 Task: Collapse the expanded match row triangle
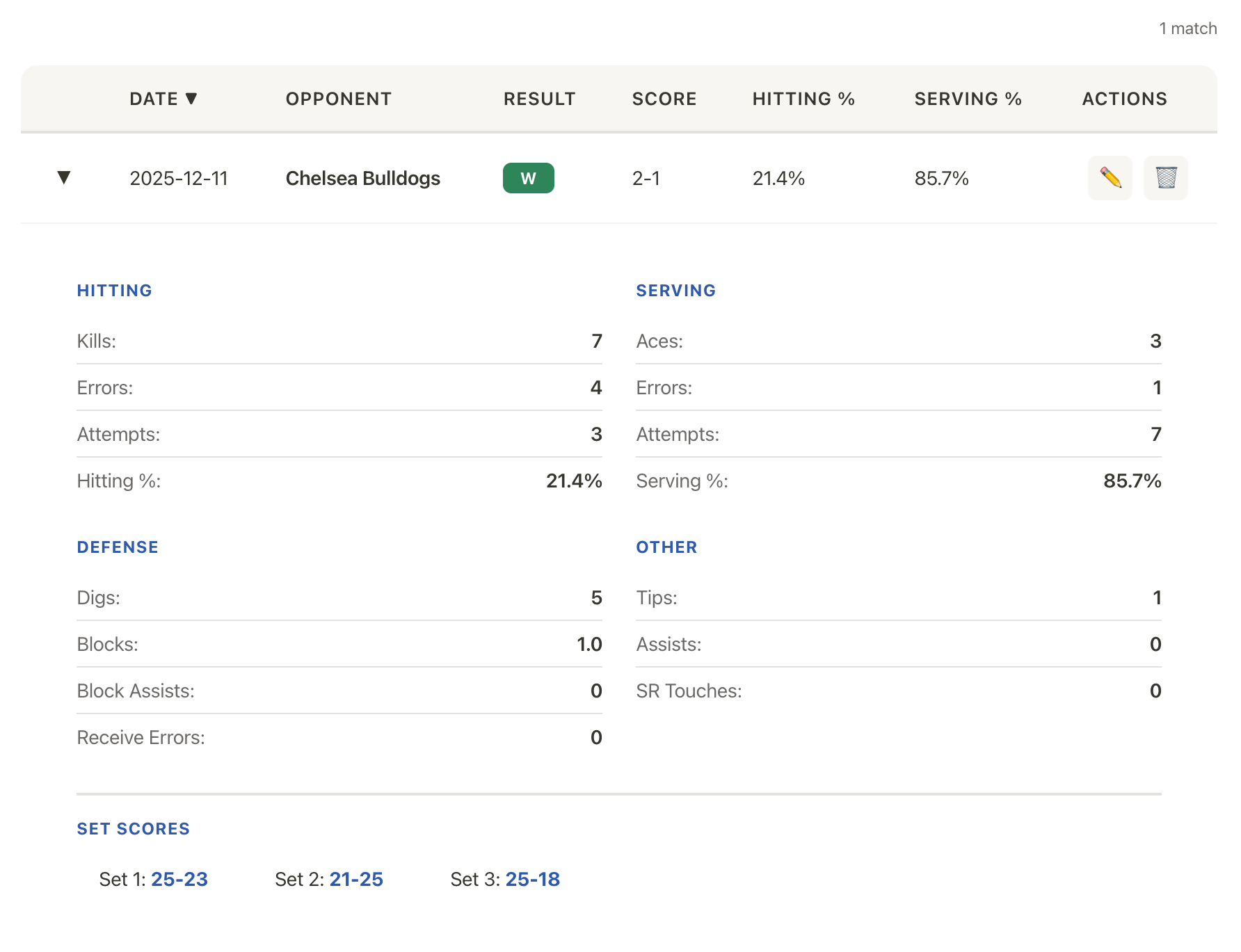[63, 178]
